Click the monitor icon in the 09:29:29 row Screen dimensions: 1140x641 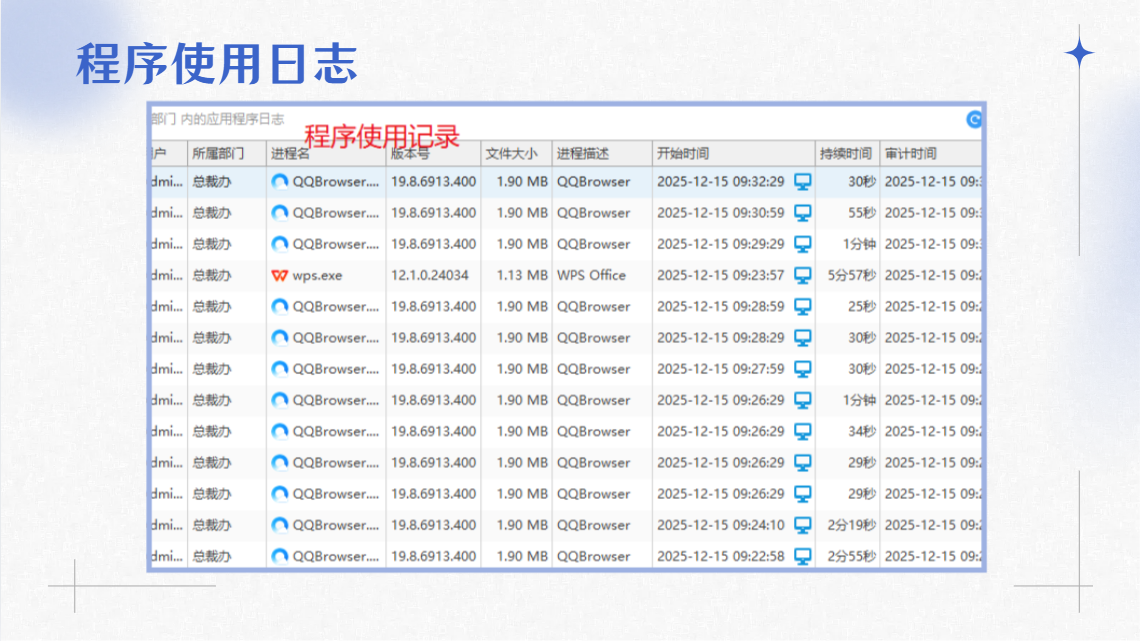803,244
